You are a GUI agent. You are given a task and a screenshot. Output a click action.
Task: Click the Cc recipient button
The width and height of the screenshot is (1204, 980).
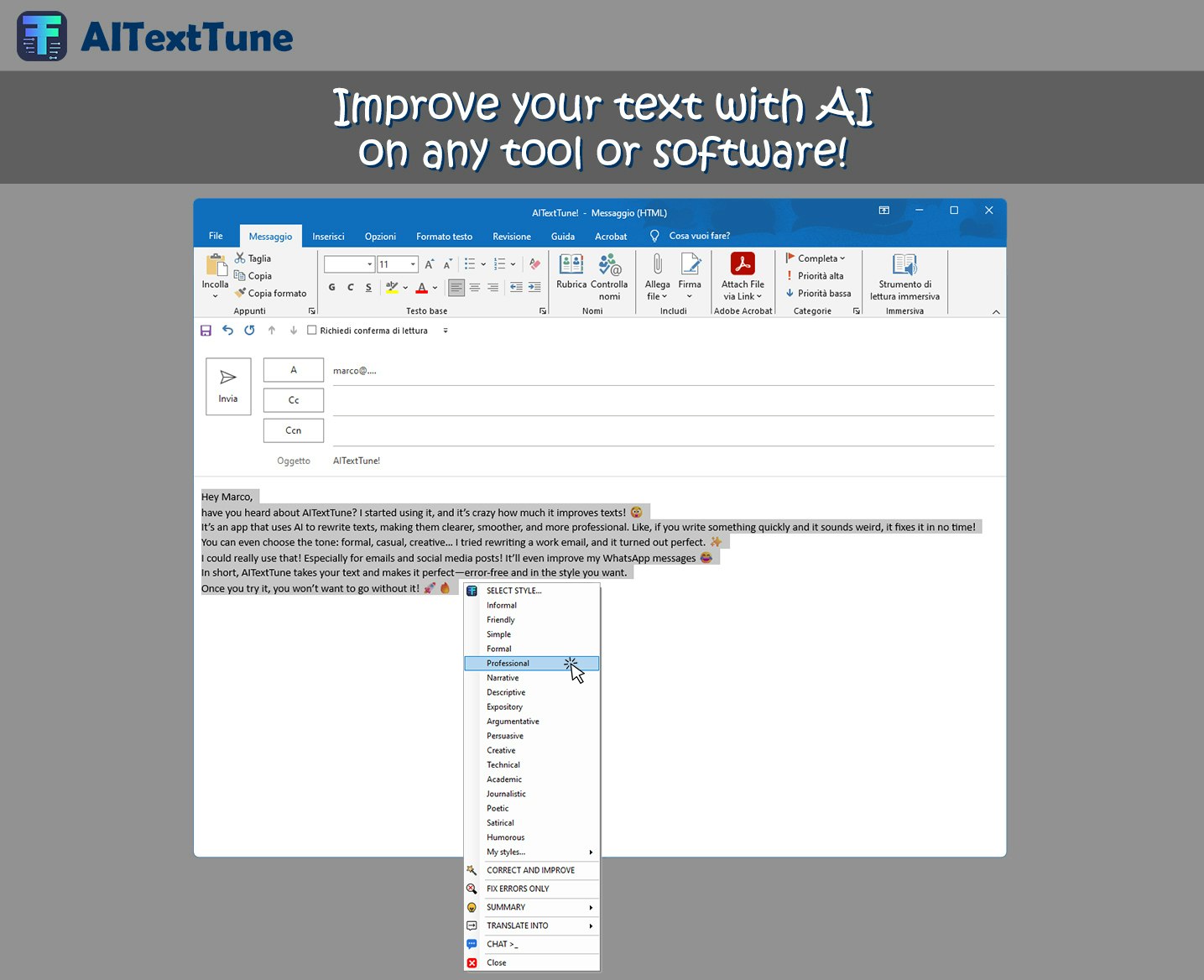(294, 400)
